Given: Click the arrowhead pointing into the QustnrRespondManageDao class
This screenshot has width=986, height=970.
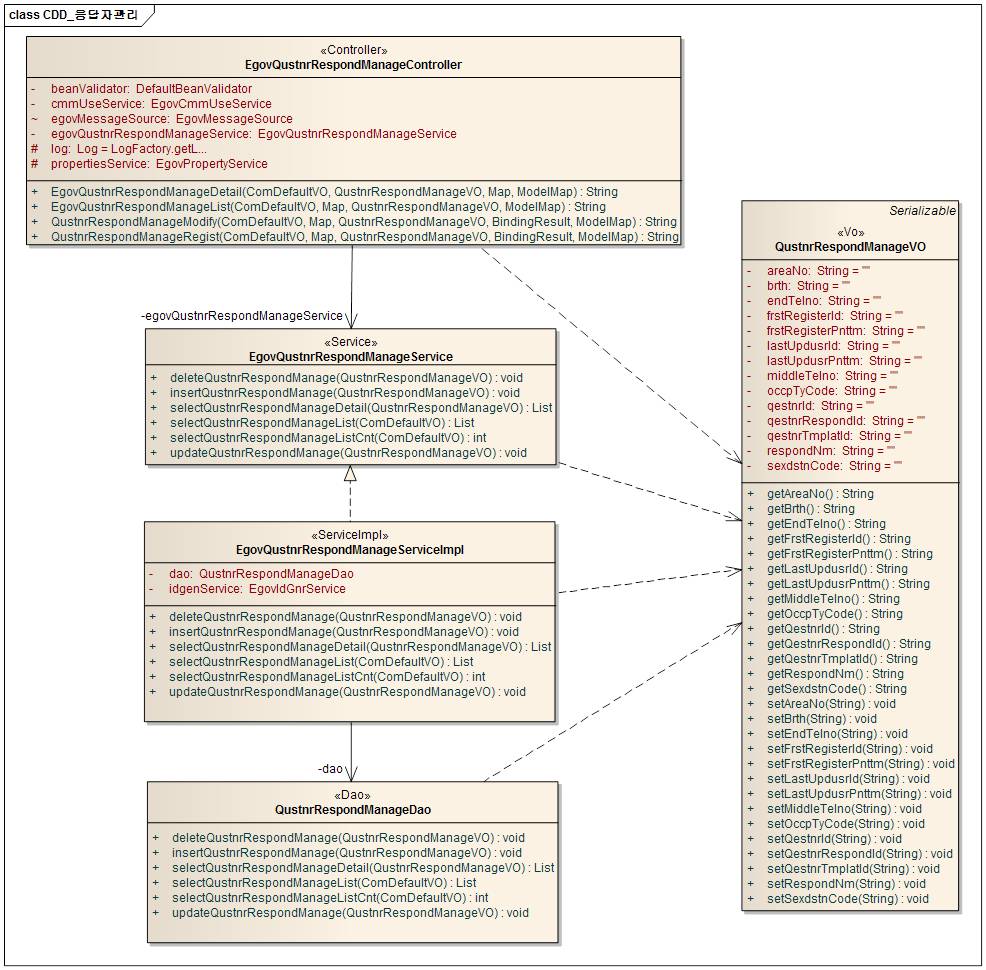Looking at the screenshot, I should click(351, 774).
